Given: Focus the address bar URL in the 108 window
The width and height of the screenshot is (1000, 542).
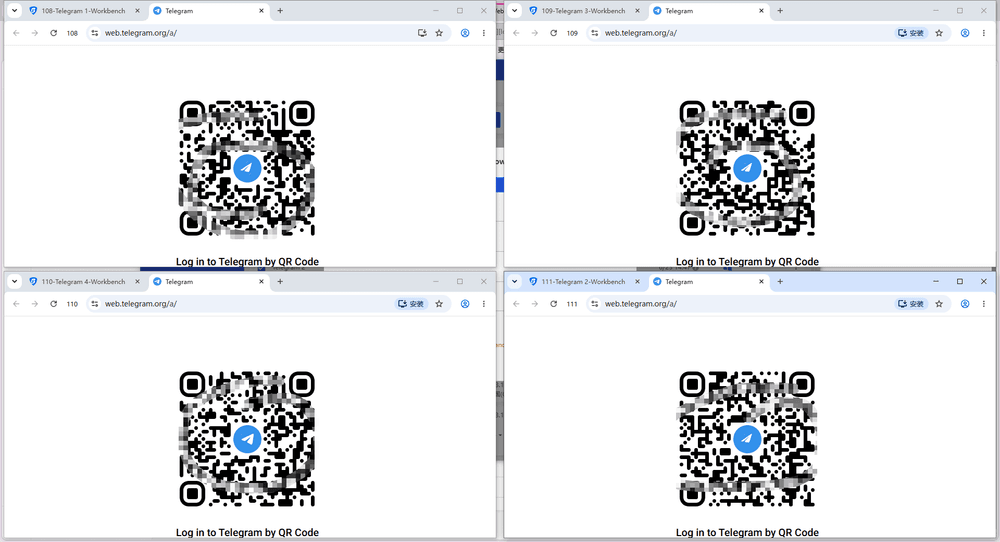Looking at the screenshot, I should coord(141,33).
